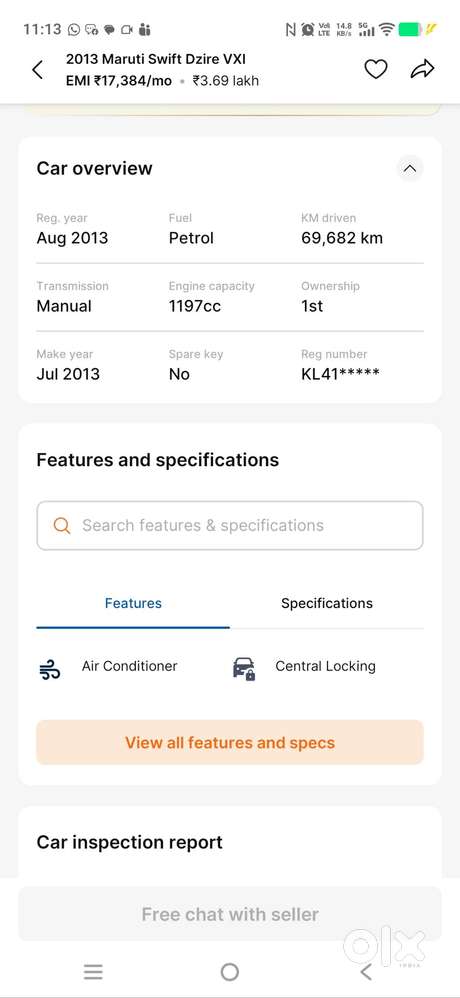
Task: Focus the Search features & specifications field
Action: click(230, 526)
